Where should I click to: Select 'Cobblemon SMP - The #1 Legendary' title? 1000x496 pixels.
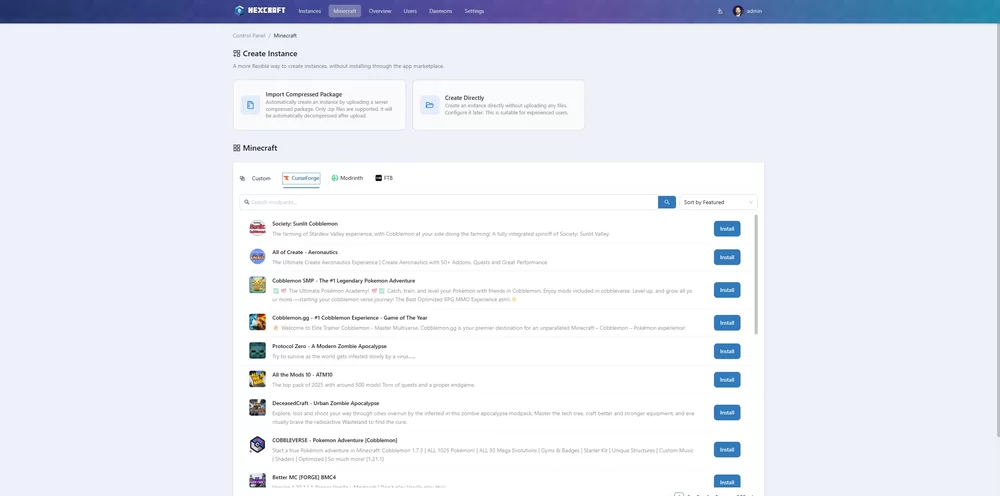(343, 281)
